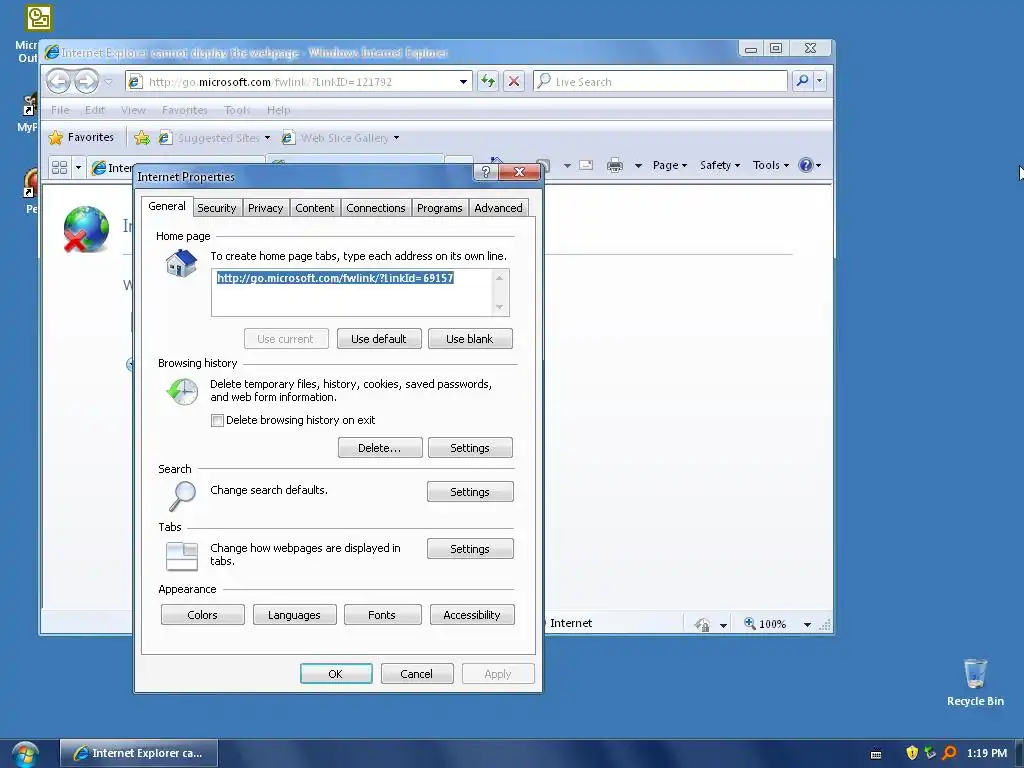
Task: Switch to the Content tab
Action: 314,208
